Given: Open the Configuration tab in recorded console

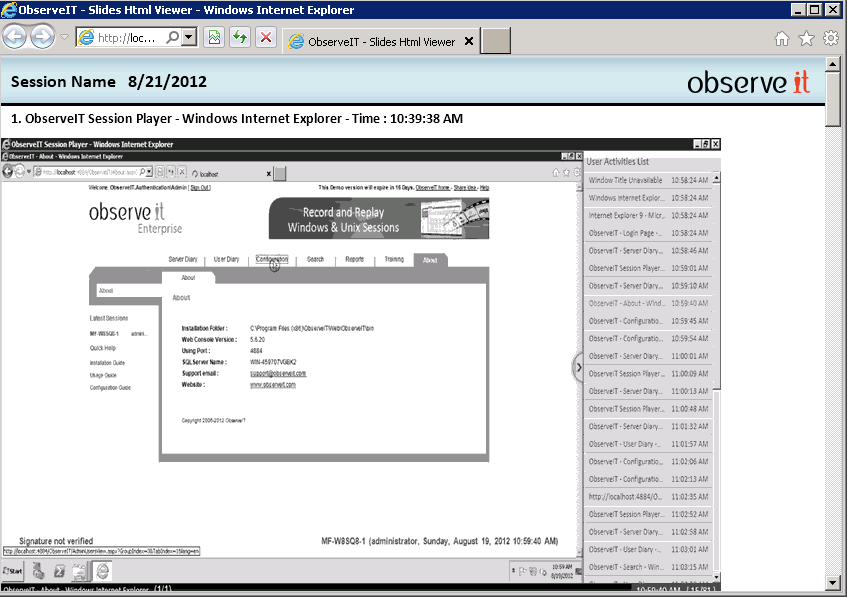Looking at the screenshot, I should tap(271, 259).
